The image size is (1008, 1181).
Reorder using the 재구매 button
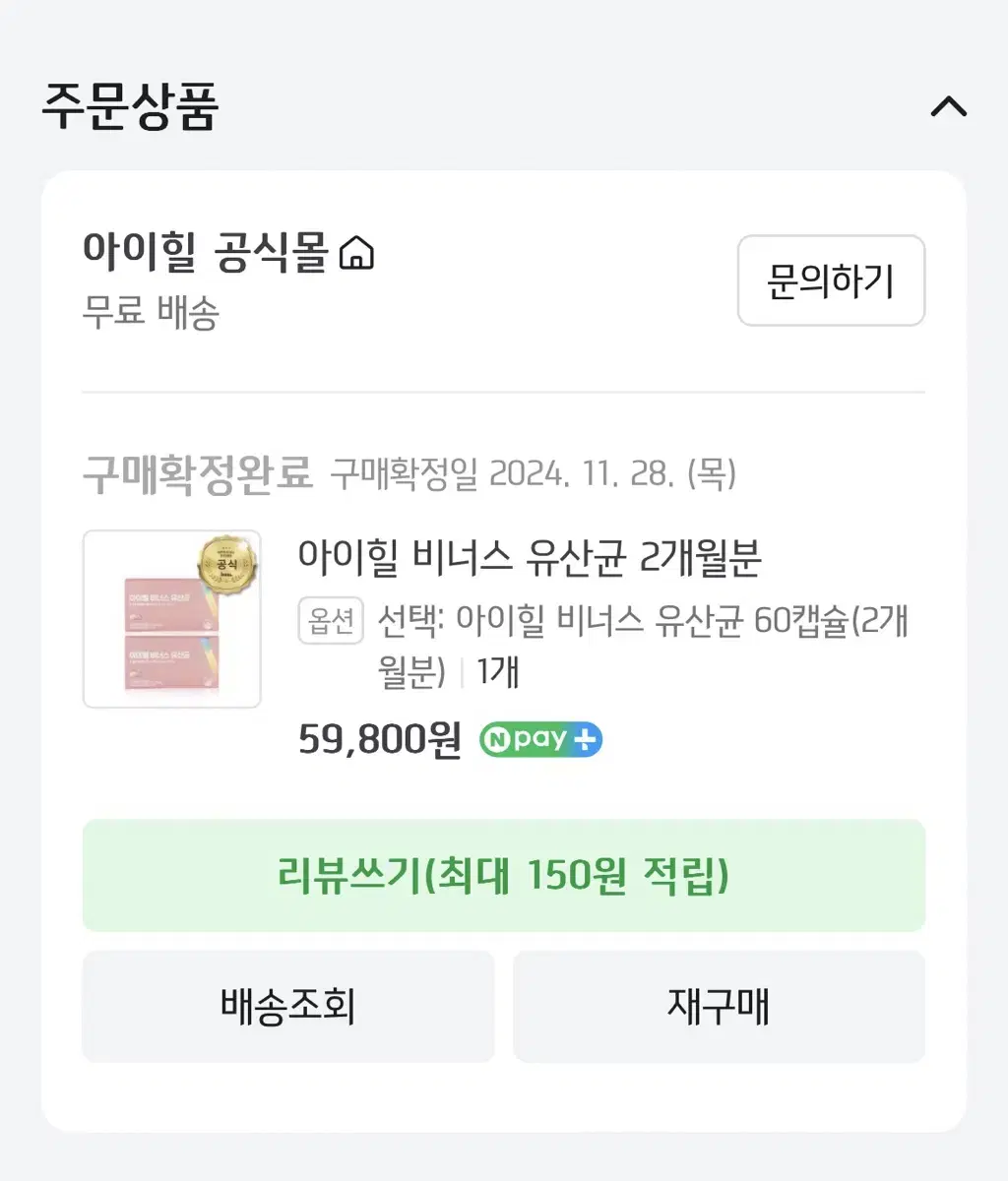(x=719, y=1006)
